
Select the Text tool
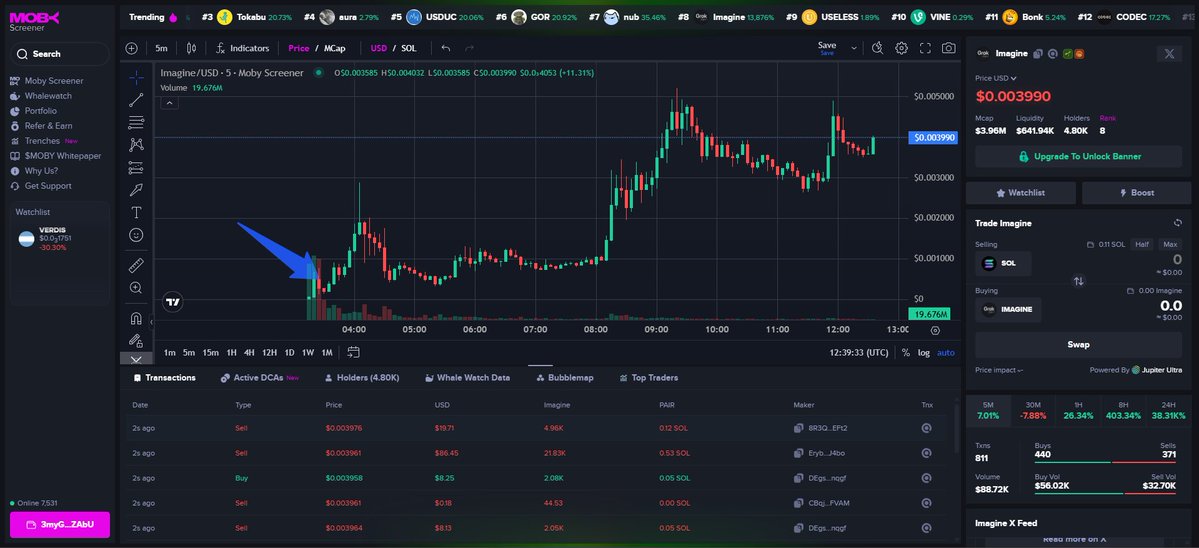[x=136, y=212]
